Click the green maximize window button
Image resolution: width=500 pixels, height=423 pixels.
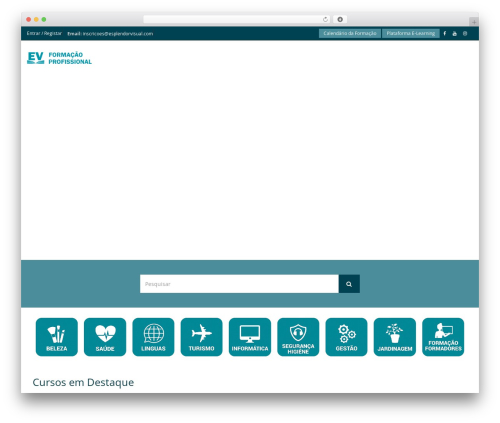click(44, 19)
